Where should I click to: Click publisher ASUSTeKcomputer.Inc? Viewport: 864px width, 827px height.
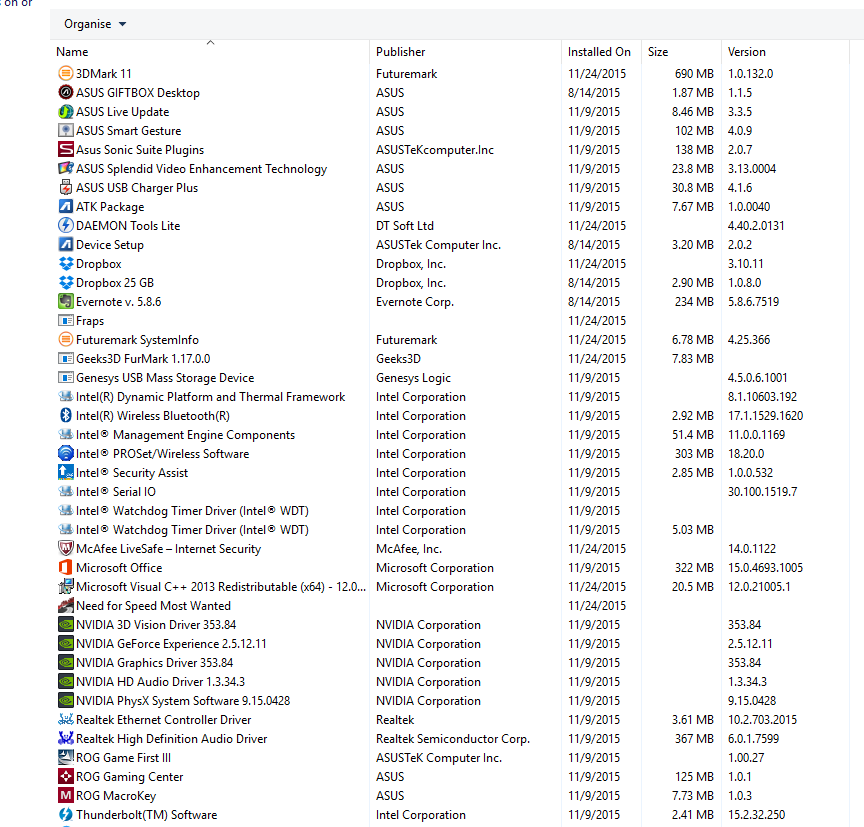pos(435,150)
